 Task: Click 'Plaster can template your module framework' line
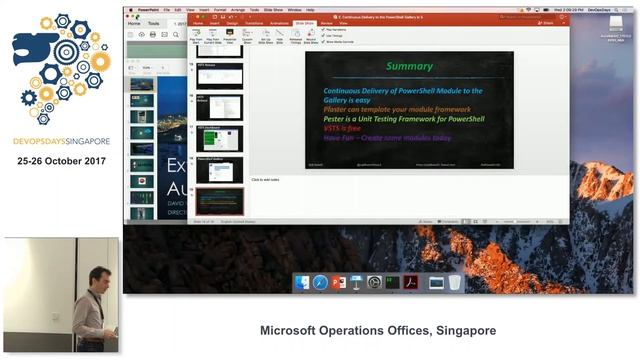tap(397, 109)
